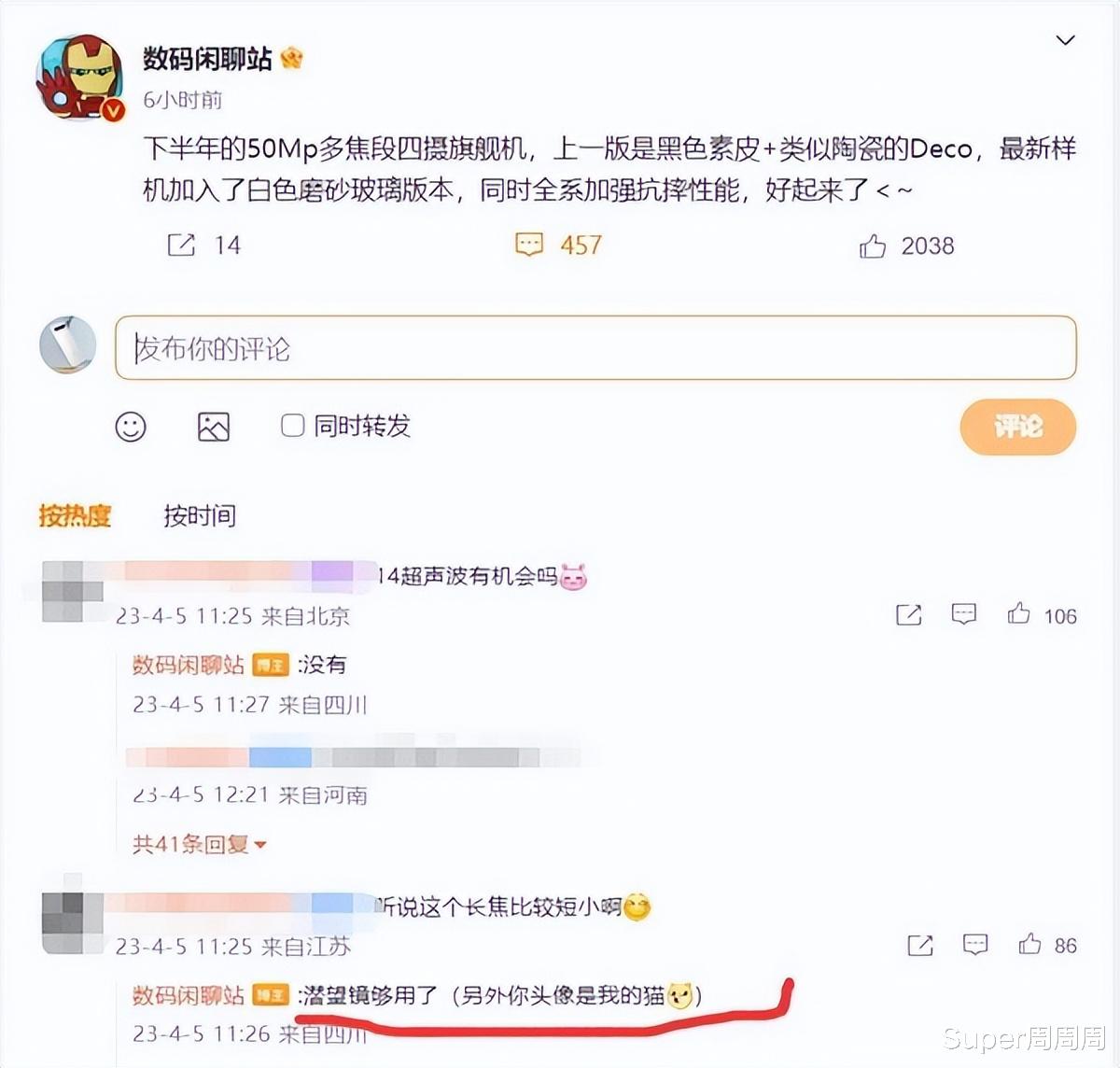Open the Iron Man profile avatar
Screen dimensions: 1120x1068
point(80,78)
